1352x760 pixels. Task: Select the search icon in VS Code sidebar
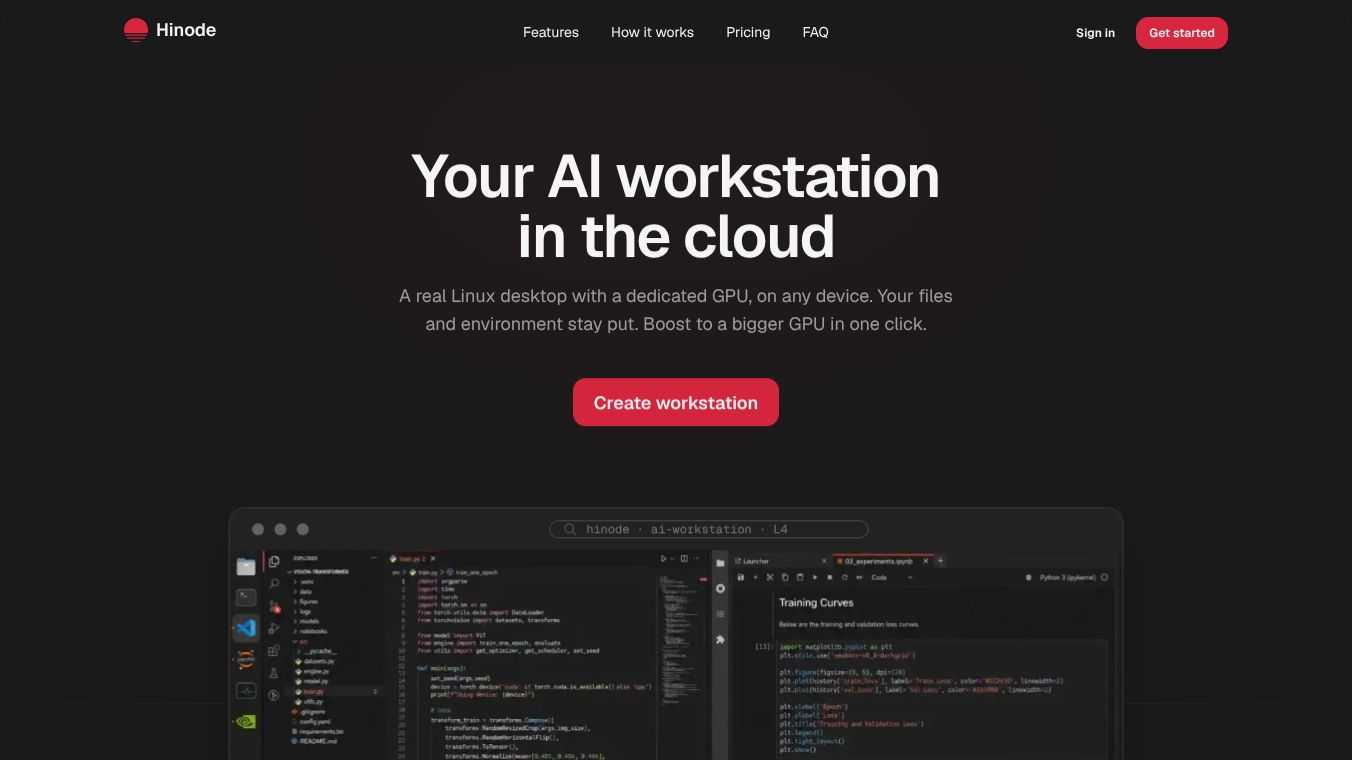[x=274, y=583]
